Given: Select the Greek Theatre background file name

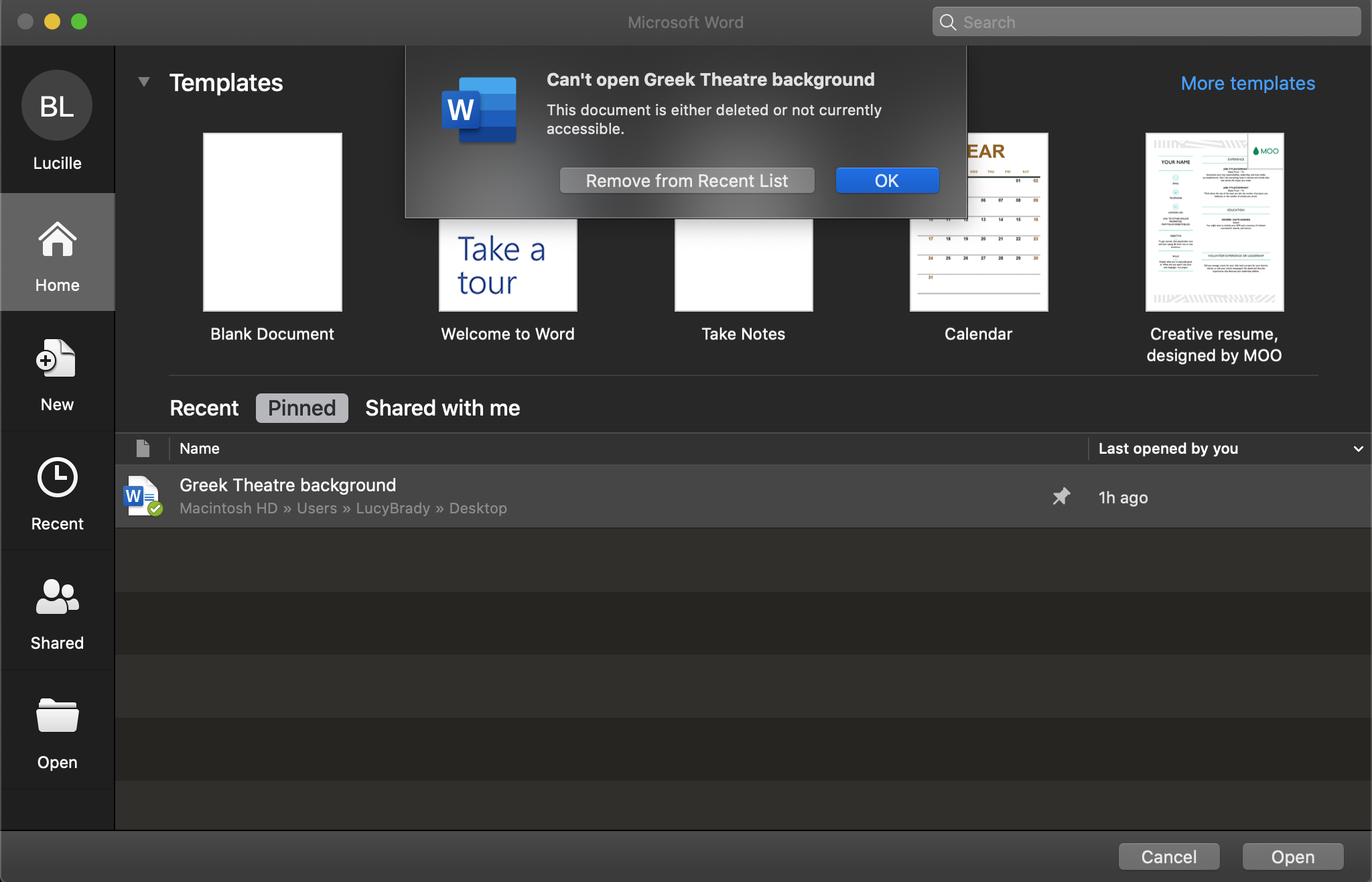Looking at the screenshot, I should pyautogui.click(x=288, y=485).
